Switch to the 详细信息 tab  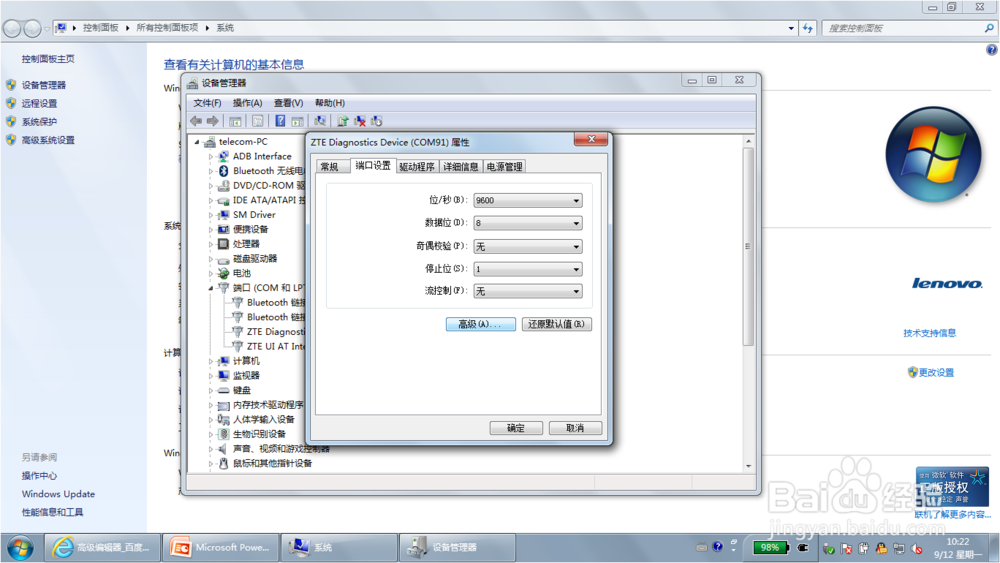coord(461,166)
